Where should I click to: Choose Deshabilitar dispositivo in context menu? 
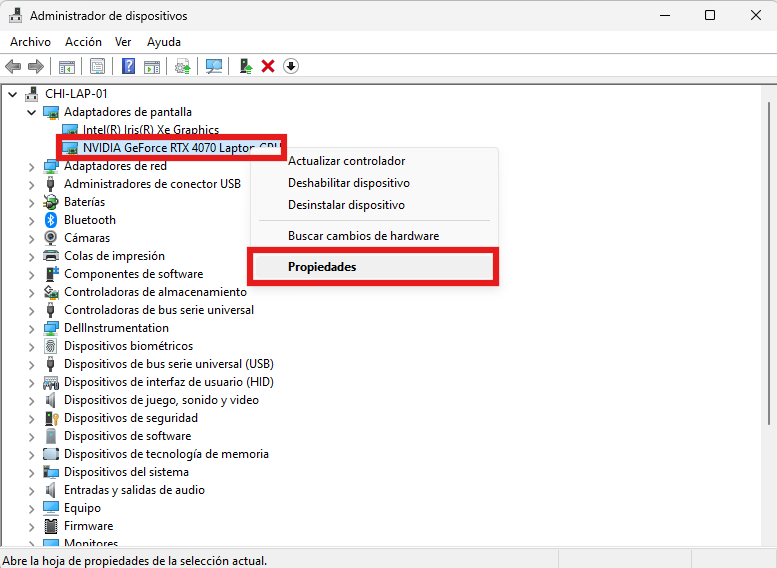pos(348,183)
